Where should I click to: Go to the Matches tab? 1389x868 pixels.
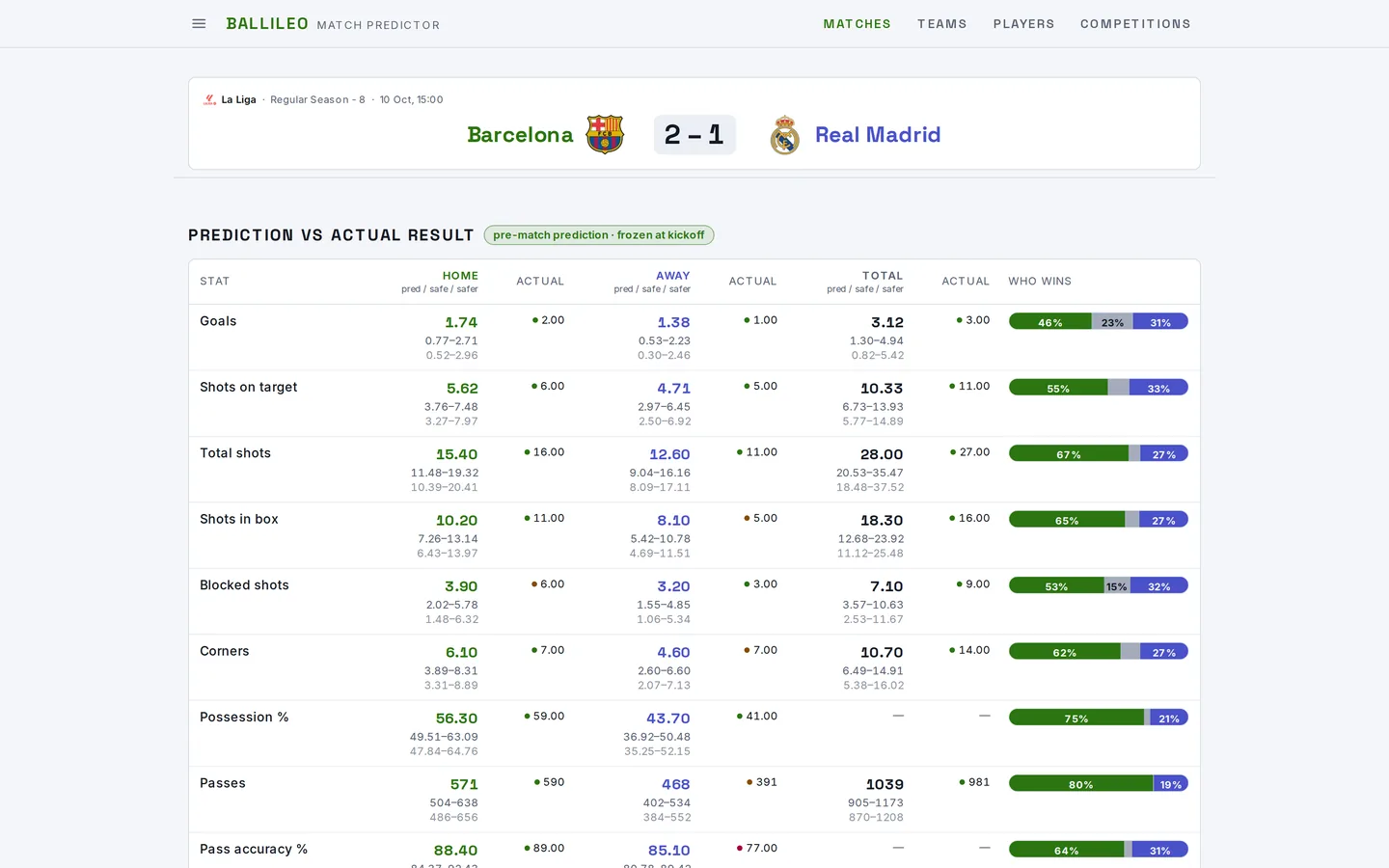pyautogui.click(x=857, y=24)
